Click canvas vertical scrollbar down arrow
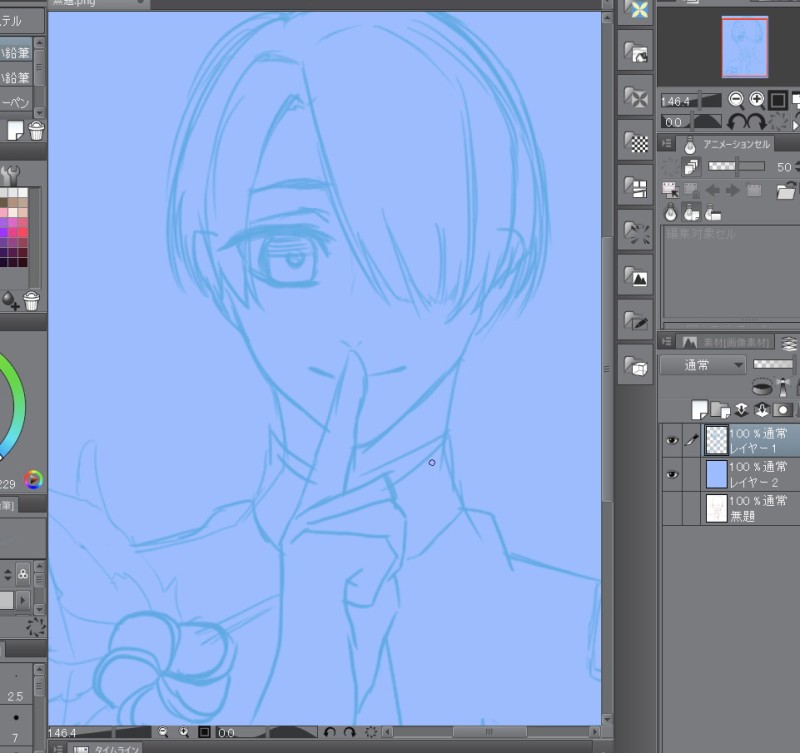The height and width of the screenshot is (753, 800). (x=607, y=719)
